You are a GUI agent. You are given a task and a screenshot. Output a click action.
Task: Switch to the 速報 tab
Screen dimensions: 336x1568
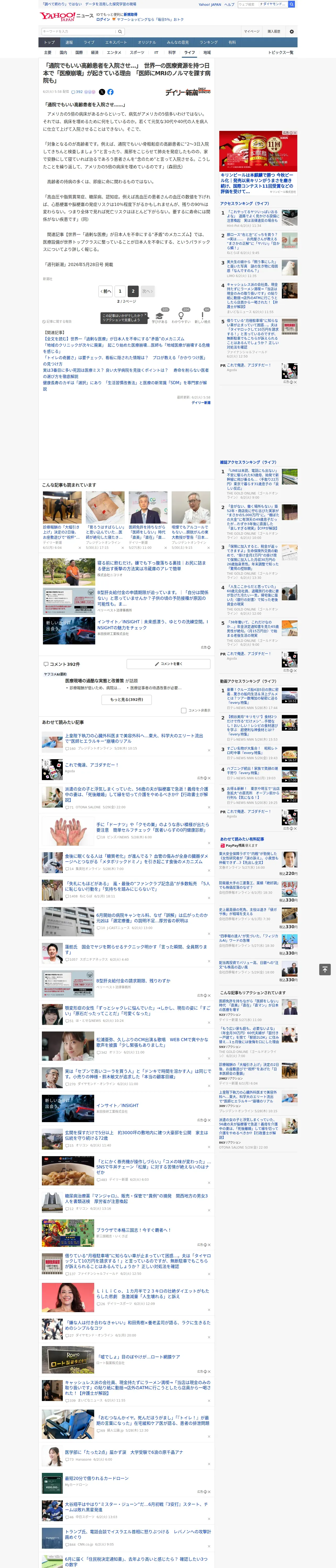(x=69, y=43)
